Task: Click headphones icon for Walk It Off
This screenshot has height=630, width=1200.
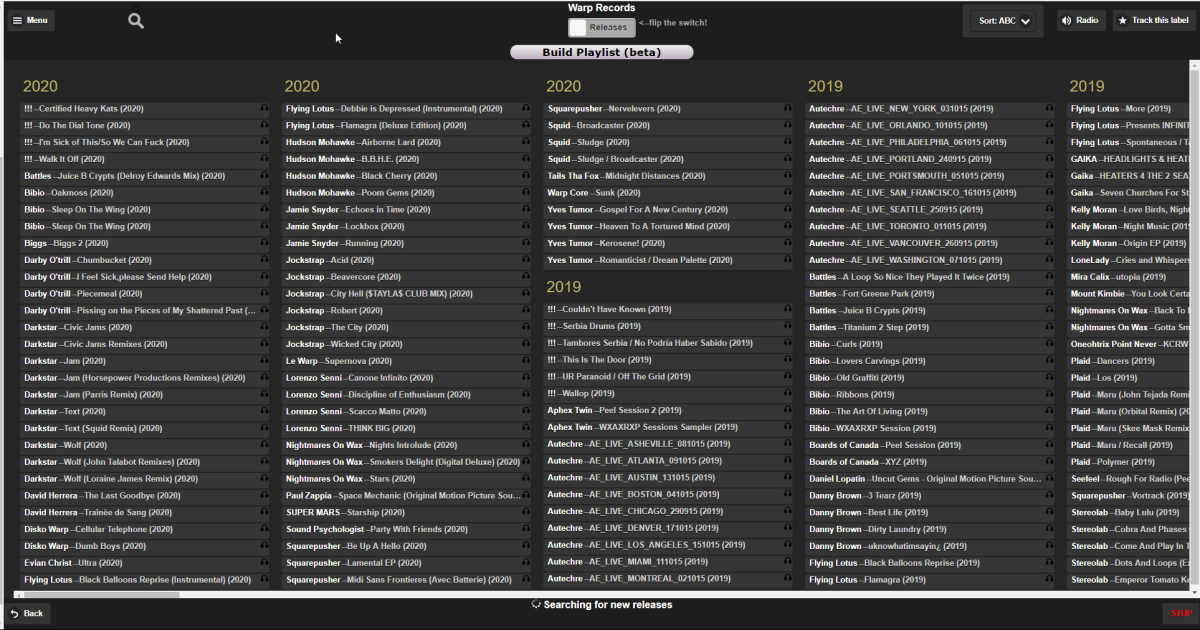Action: coord(264,159)
